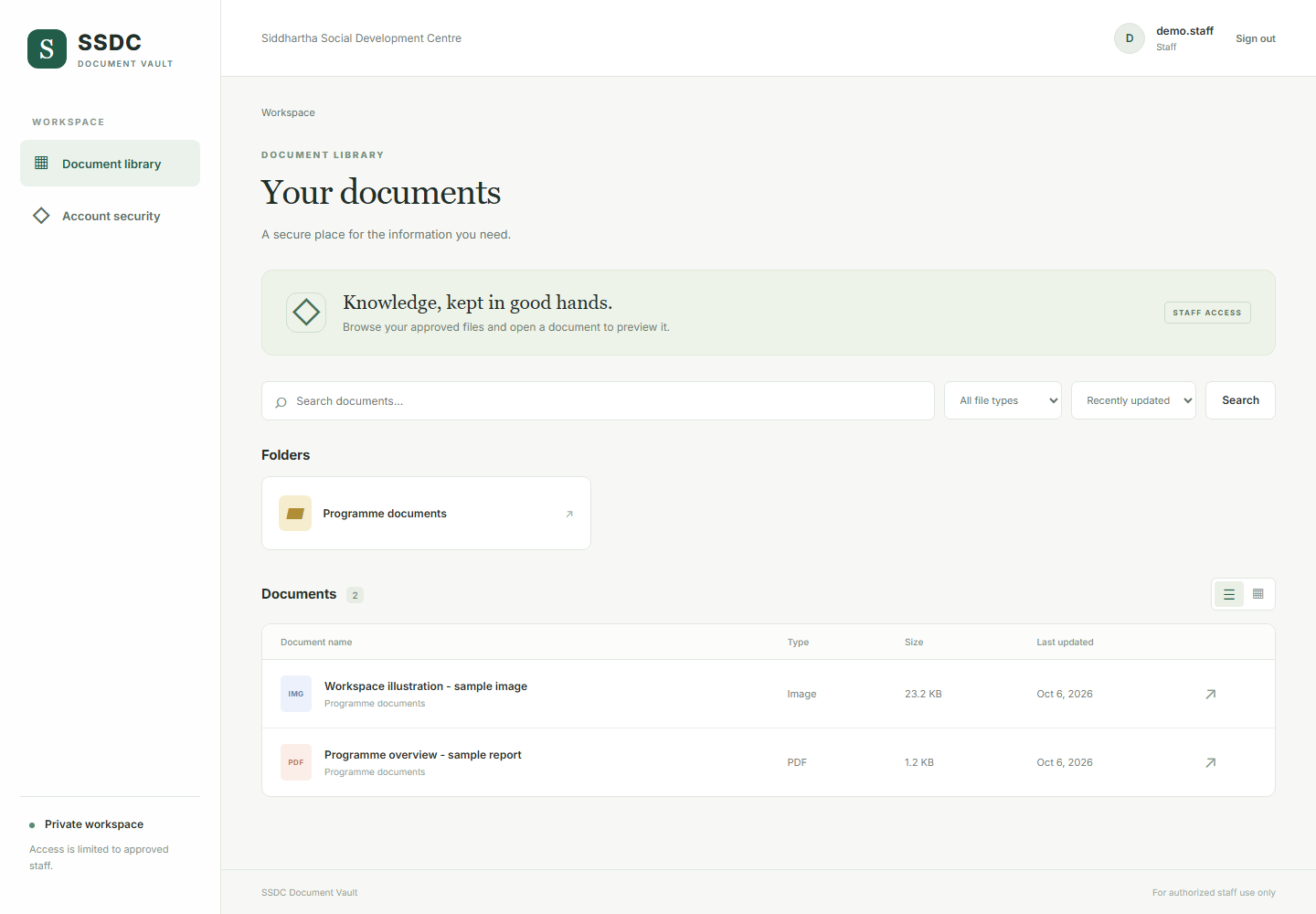
Task: Open Workspace illustration via its row arrow
Action: 1211,694
